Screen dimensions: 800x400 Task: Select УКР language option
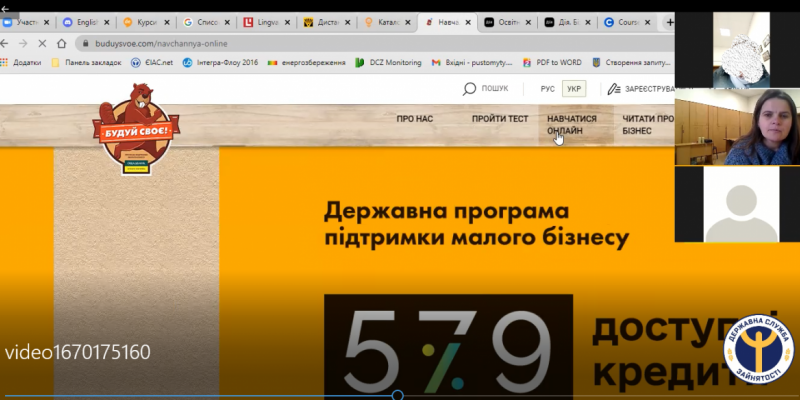pos(572,89)
